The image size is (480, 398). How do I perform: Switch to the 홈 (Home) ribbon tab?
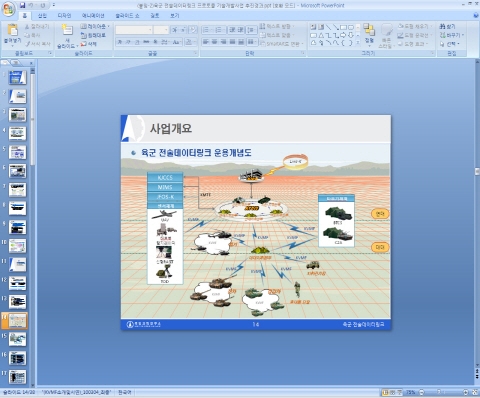(x=24, y=15)
